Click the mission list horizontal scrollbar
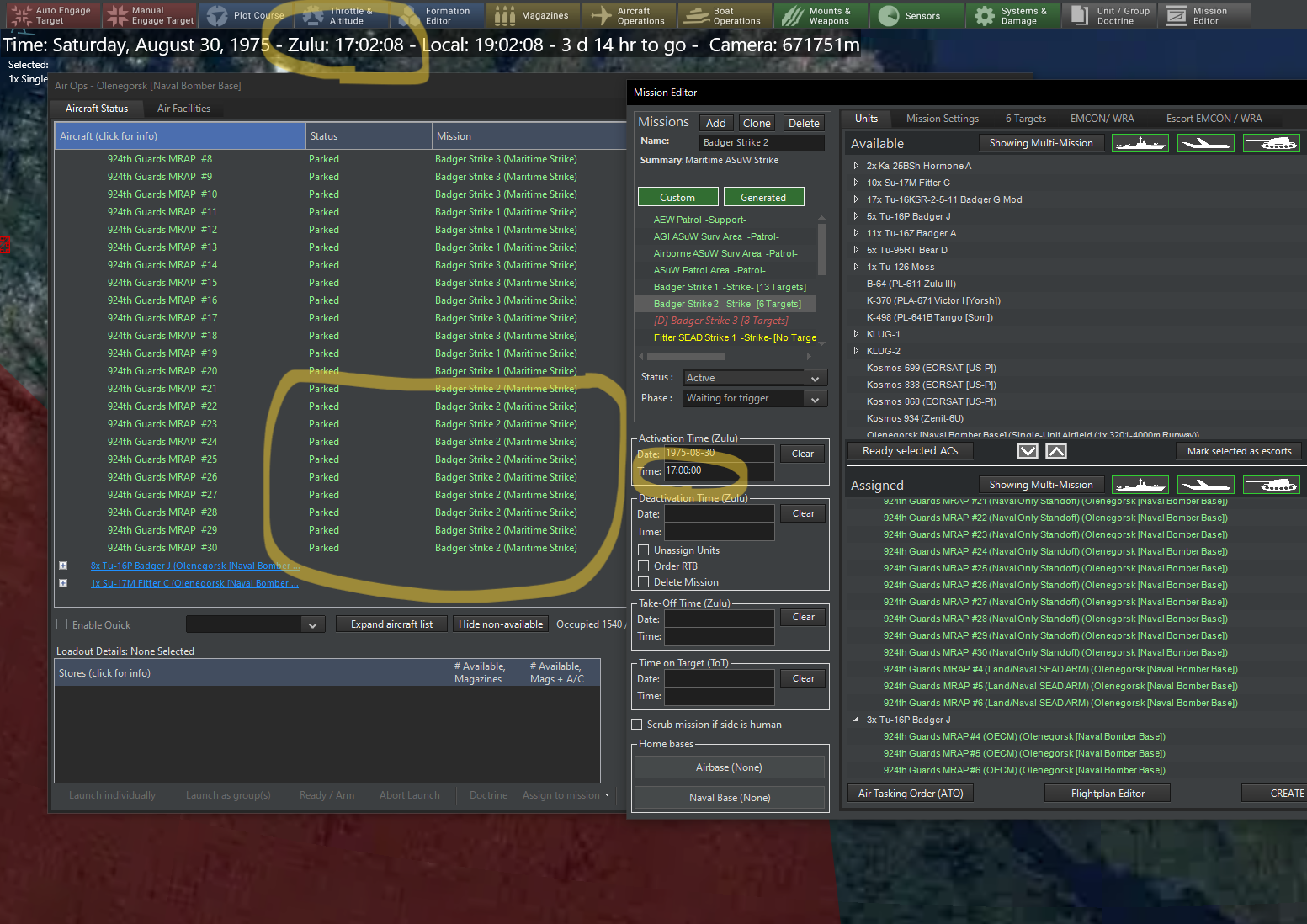The height and width of the screenshot is (924, 1307). [725, 356]
